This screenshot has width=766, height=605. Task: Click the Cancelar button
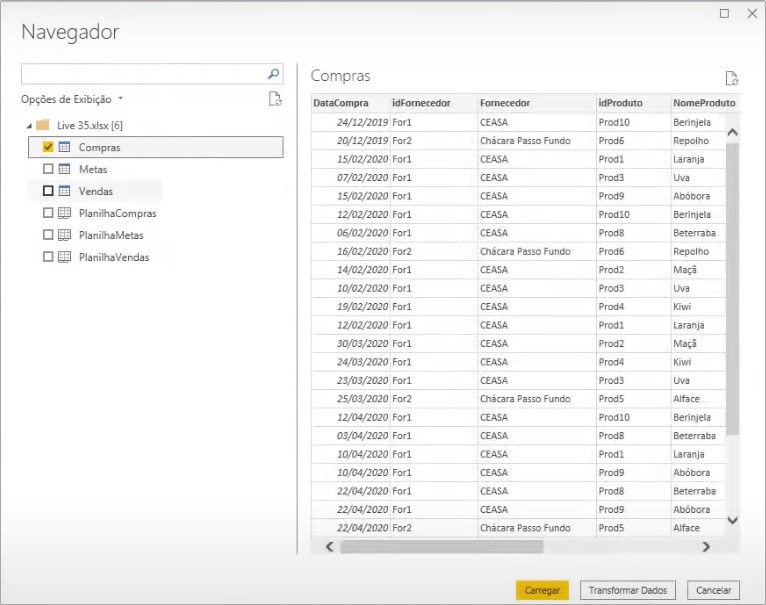point(713,590)
